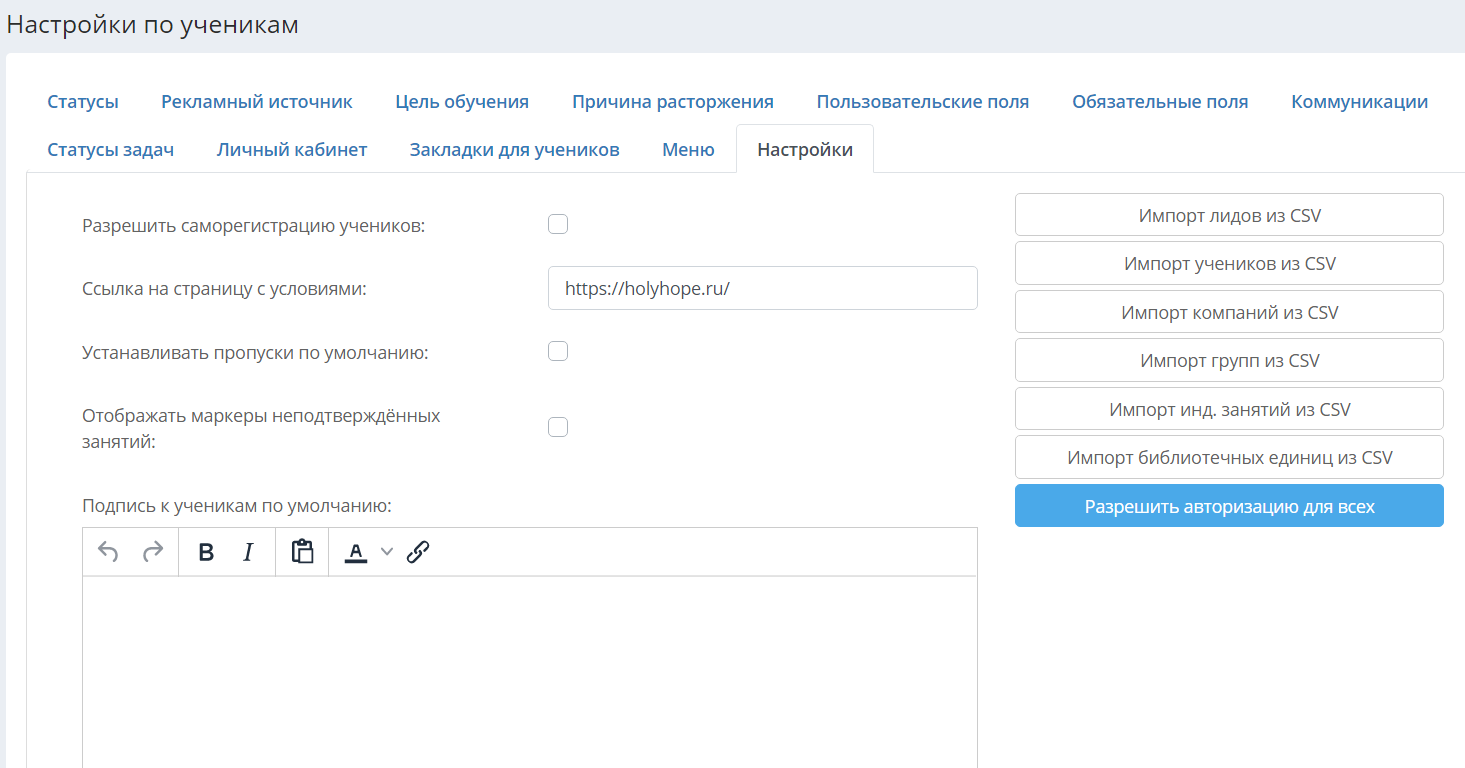Click Импорт инд. занятий из CSV
1465x768 pixels.
pos(1229,409)
